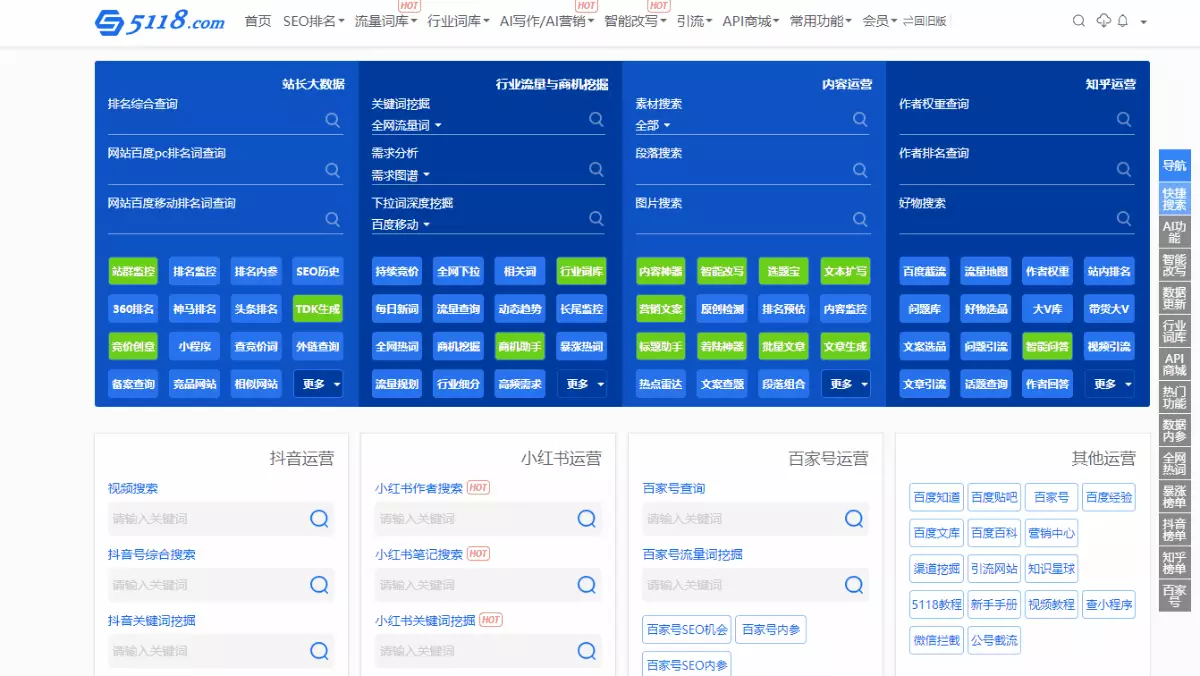This screenshot has width=1200, height=676.
Task: Open the 站群监控 tool button
Action: point(134,271)
